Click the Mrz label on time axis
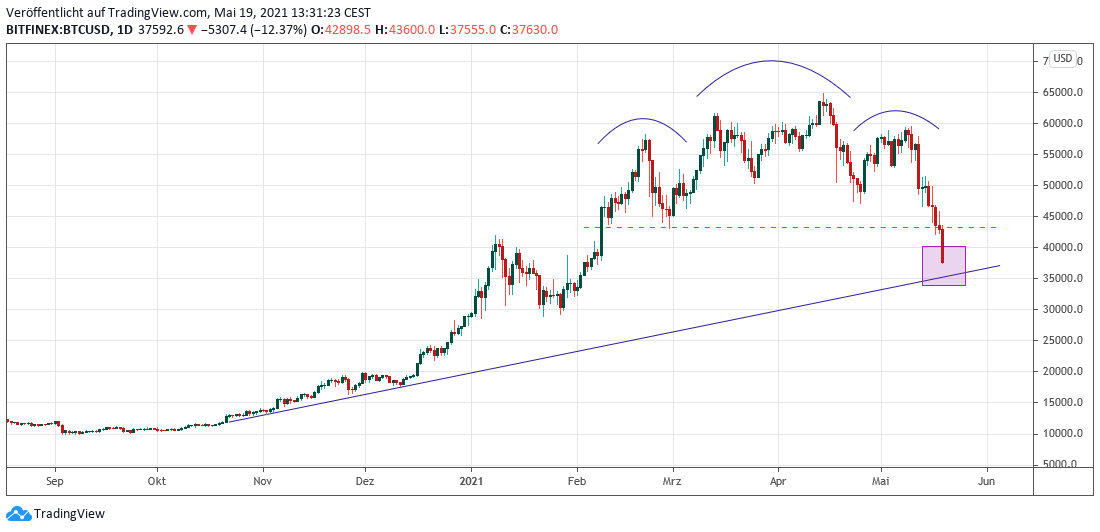 [x=673, y=481]
